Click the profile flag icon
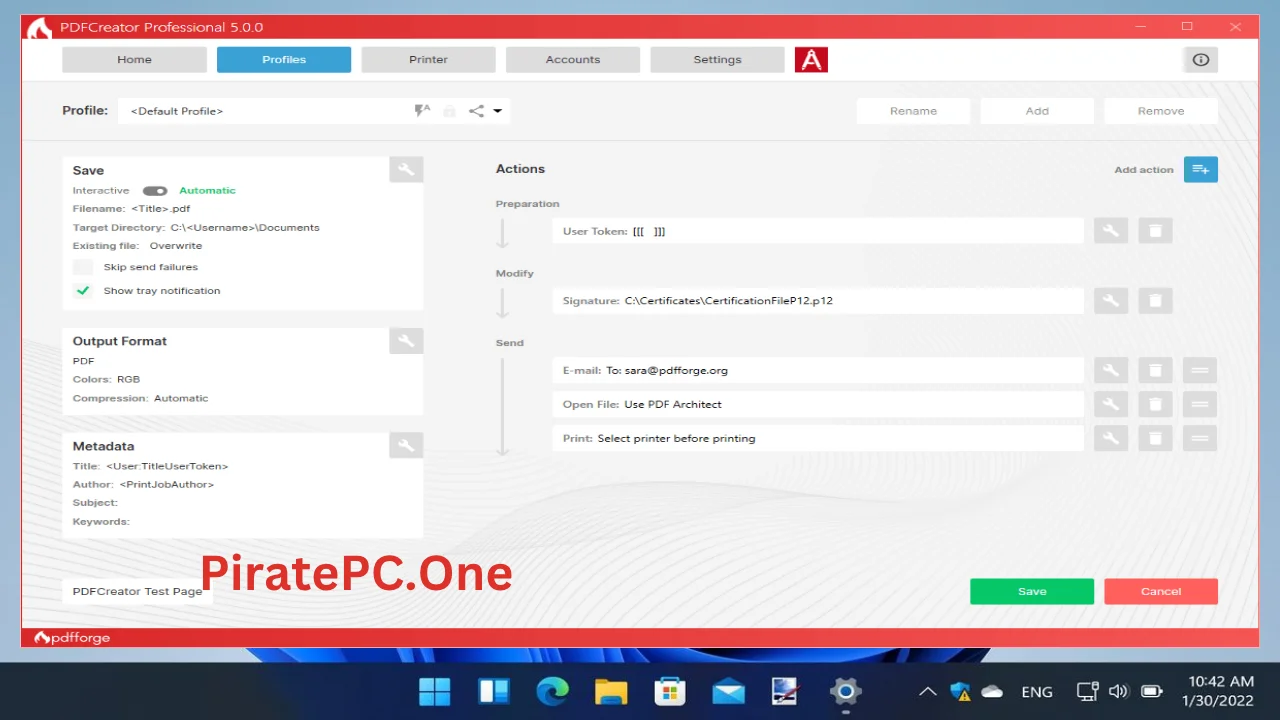Viewport: 1280px width, 720px height. pyautogui.click(x=422, y=111)
